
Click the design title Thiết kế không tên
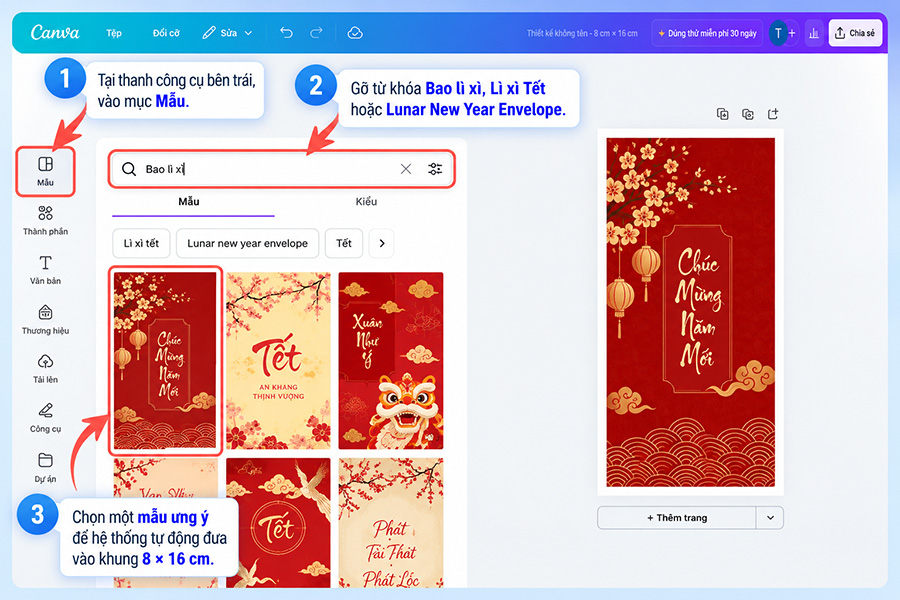click(x=582, y=33)
